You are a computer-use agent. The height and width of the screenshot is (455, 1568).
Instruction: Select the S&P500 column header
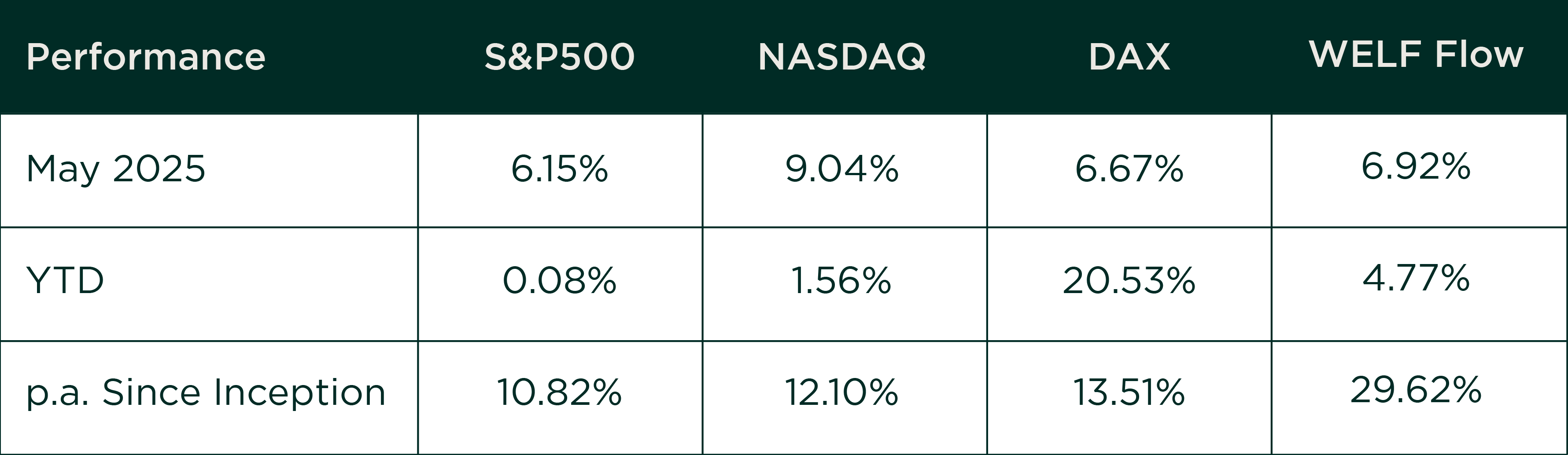click(559, 57)
